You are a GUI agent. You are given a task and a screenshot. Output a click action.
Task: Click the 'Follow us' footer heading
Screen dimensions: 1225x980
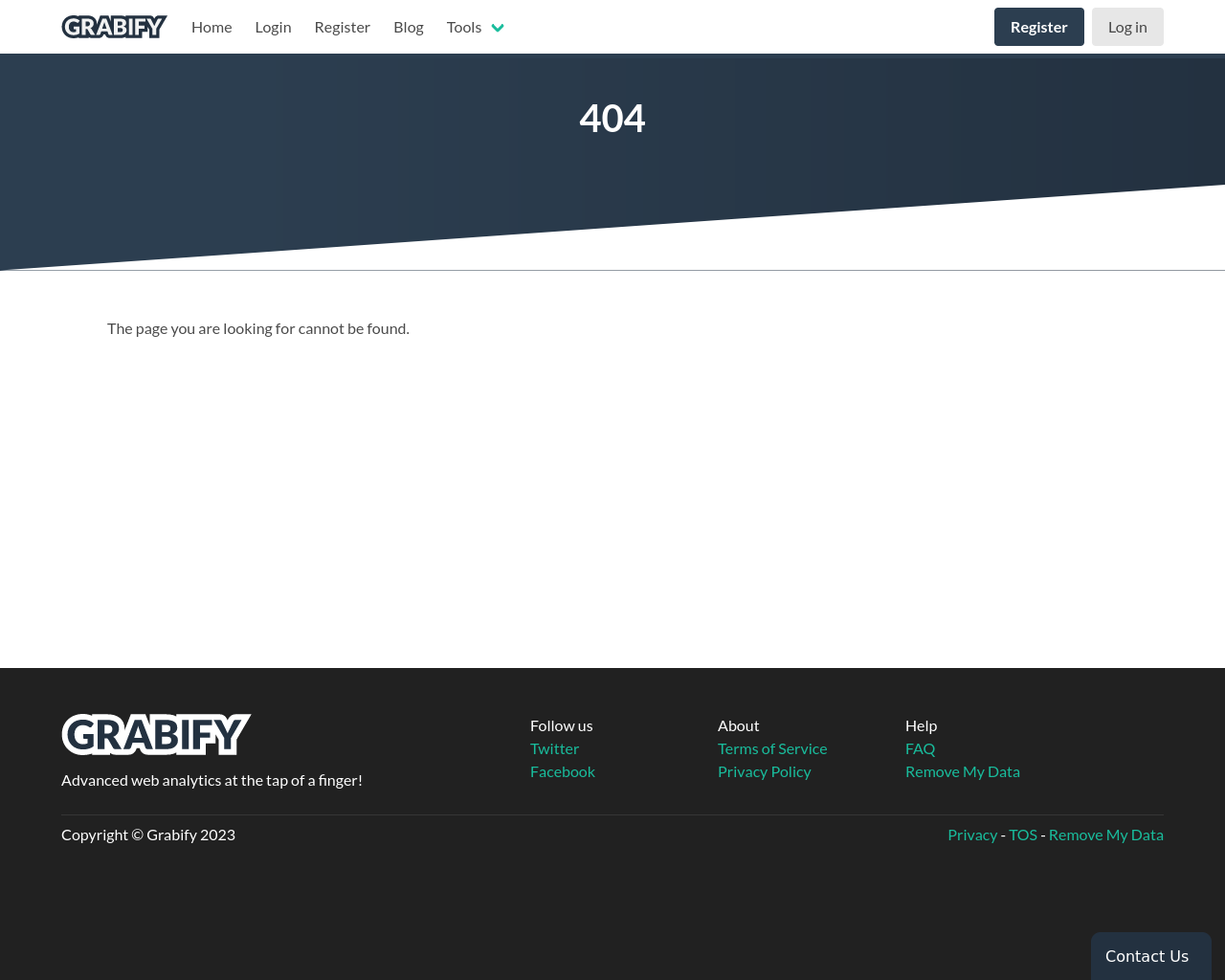pyautogui.click(x=562, y=725)
